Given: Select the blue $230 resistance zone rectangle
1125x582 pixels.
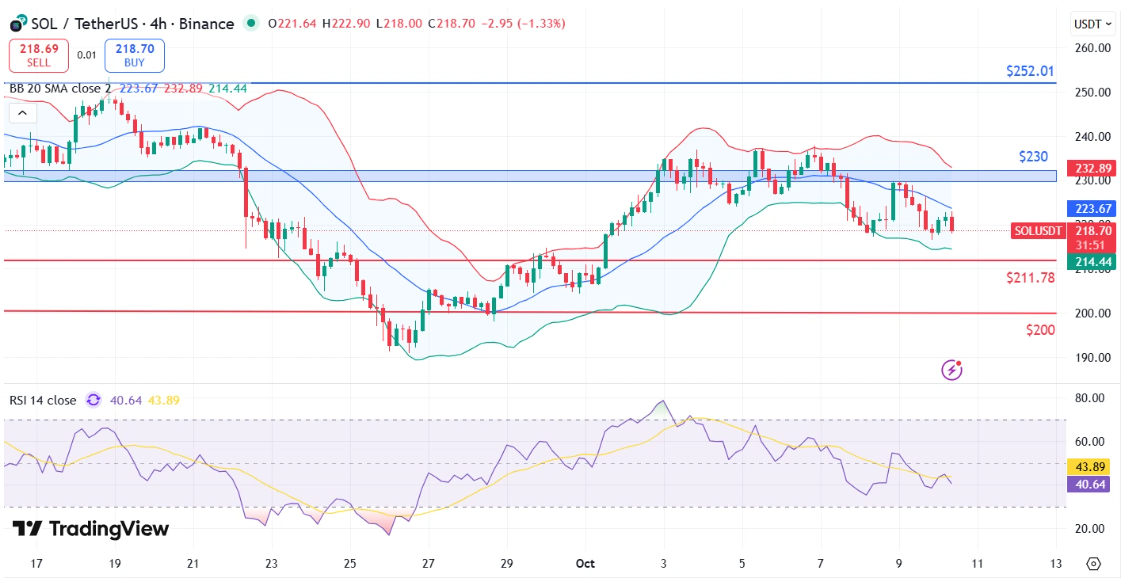Looking at the screenshot, I should 500,176.
